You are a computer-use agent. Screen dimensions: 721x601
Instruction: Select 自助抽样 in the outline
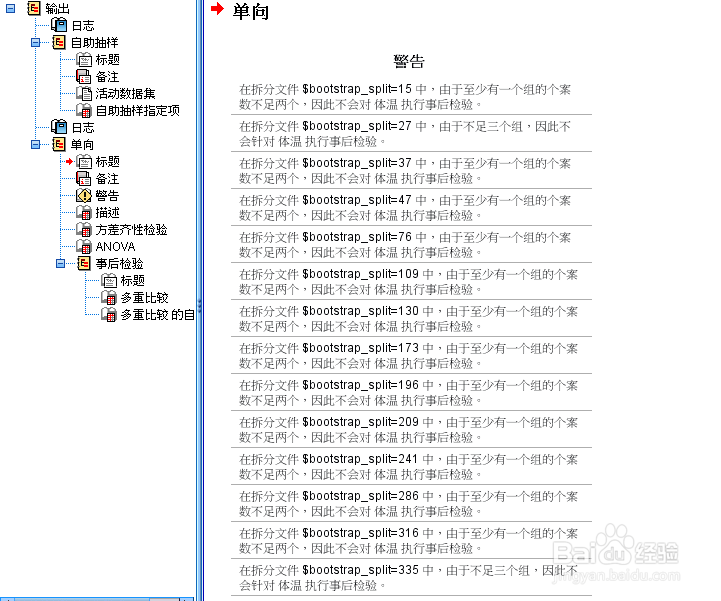pos(95,43)
